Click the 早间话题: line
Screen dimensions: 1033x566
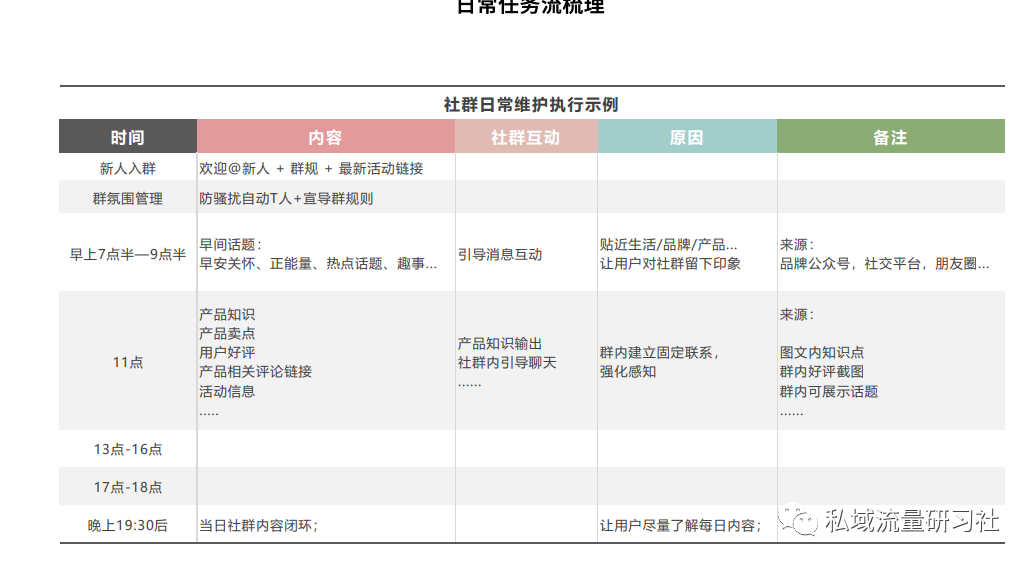pos(231,245)
